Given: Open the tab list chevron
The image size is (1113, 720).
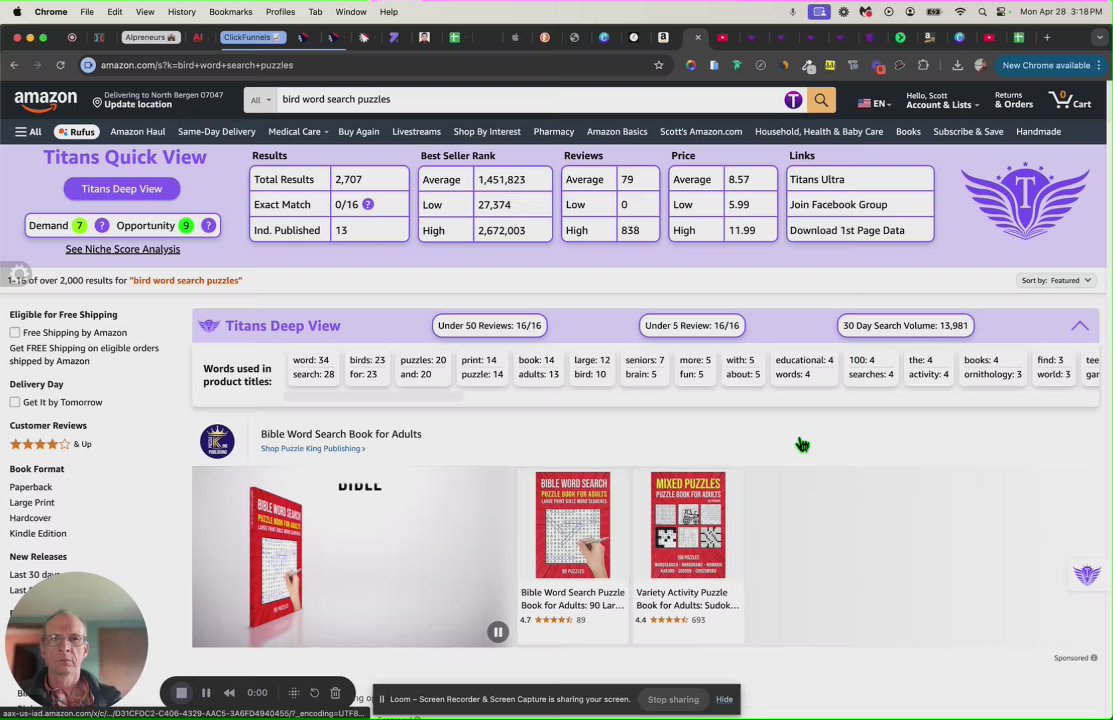Looking at the screenshot, I should pos(1099,38).
